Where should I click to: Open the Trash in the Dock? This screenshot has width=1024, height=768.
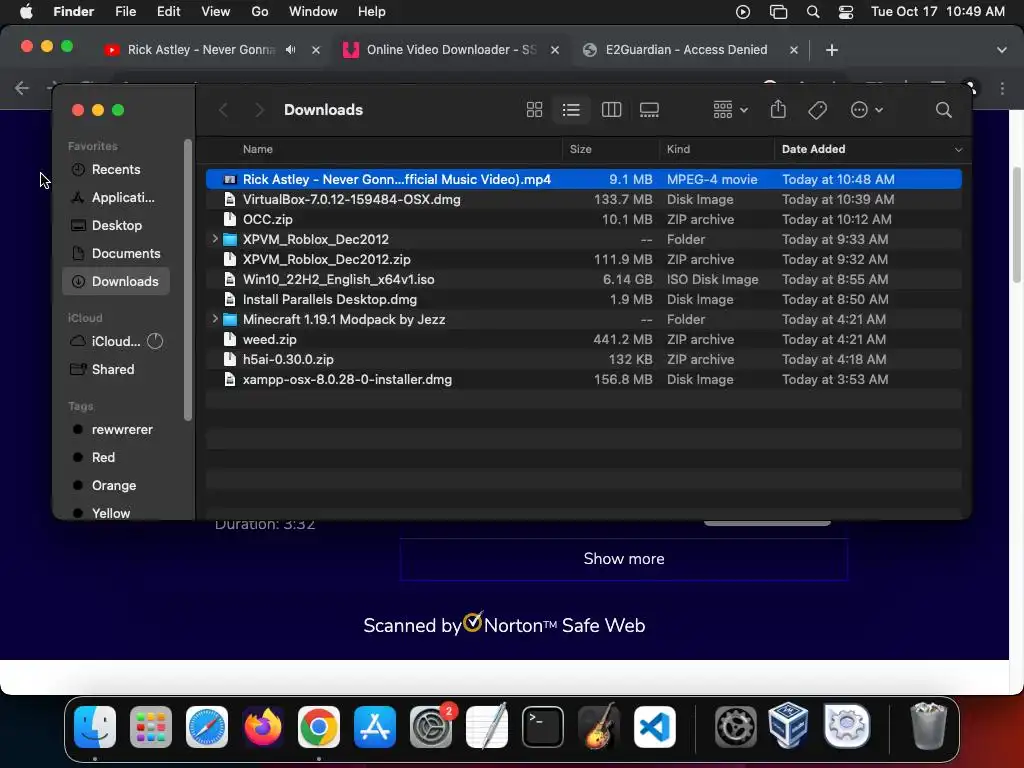[x=928, y=726]
